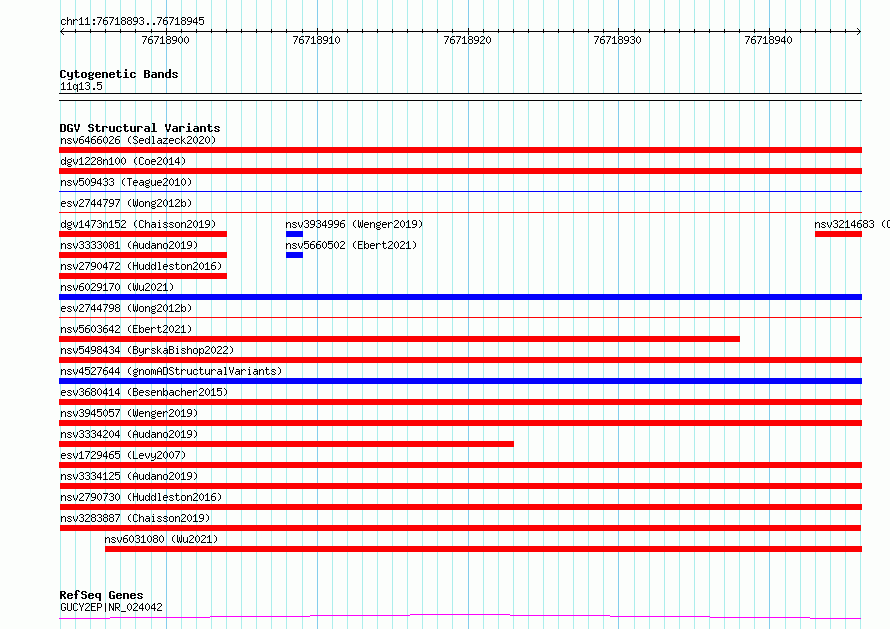
Task: Open the nsv3934996 (Wenger2019) label
Action: click(354, 224)
